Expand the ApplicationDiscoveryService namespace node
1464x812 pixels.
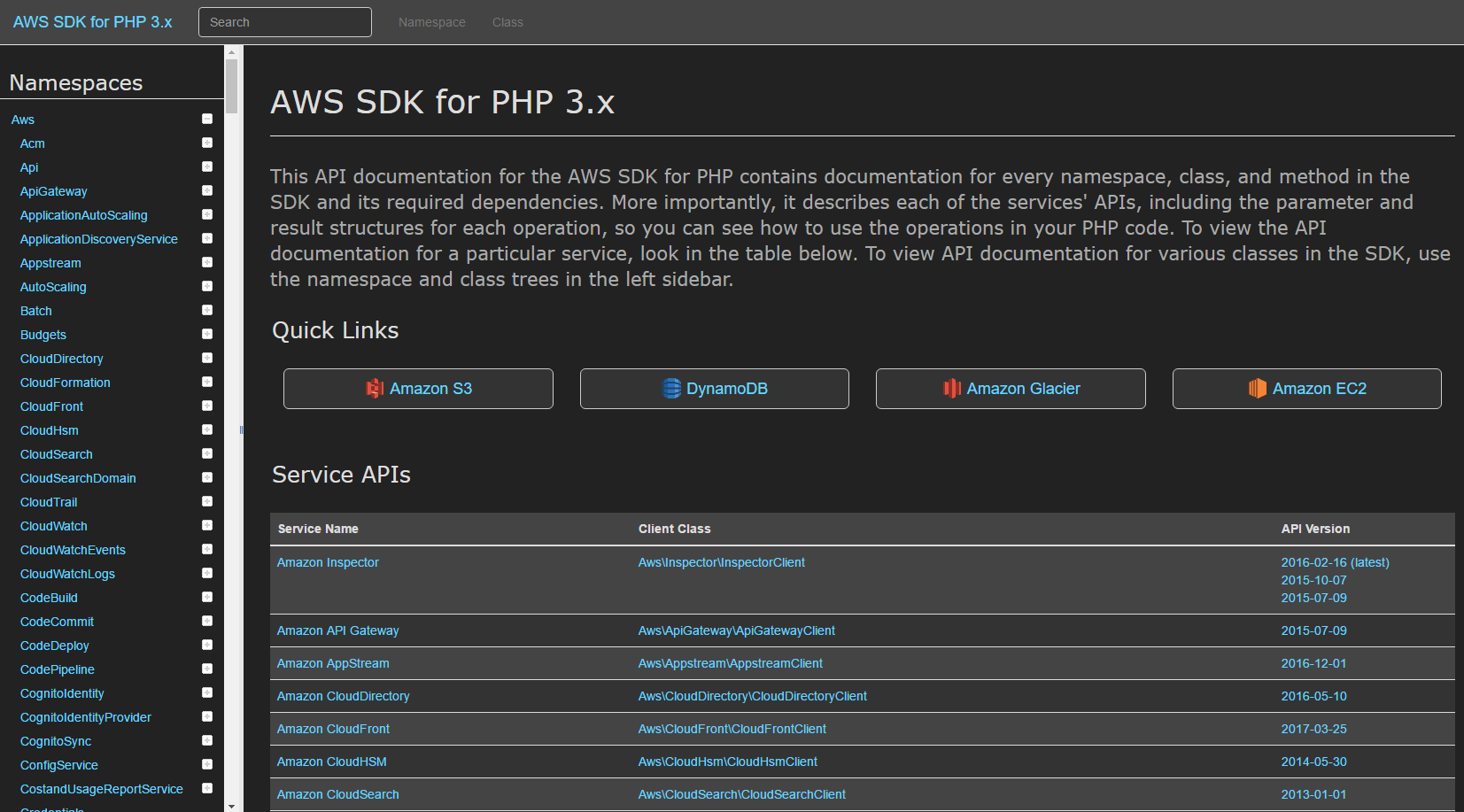click(207, 238)
